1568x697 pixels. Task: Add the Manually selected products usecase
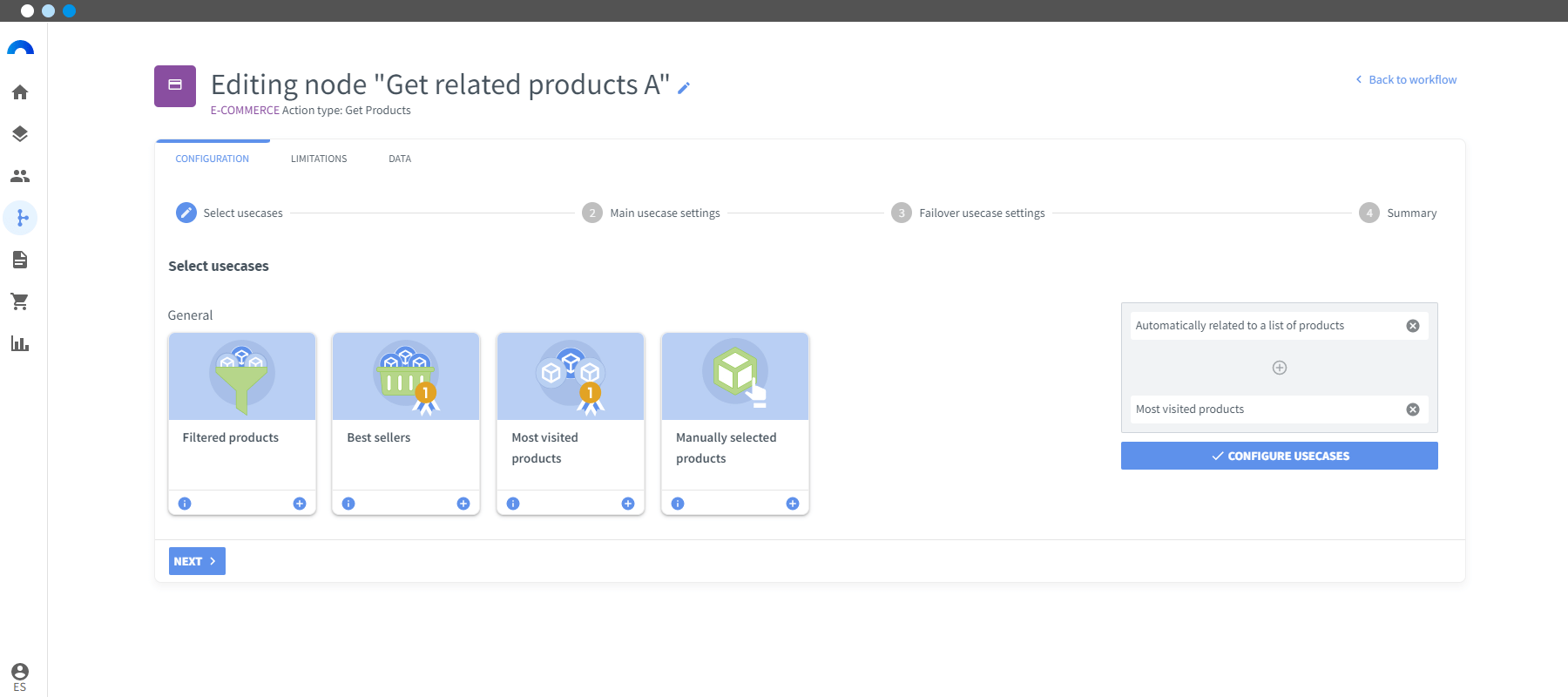coord(793,504)
